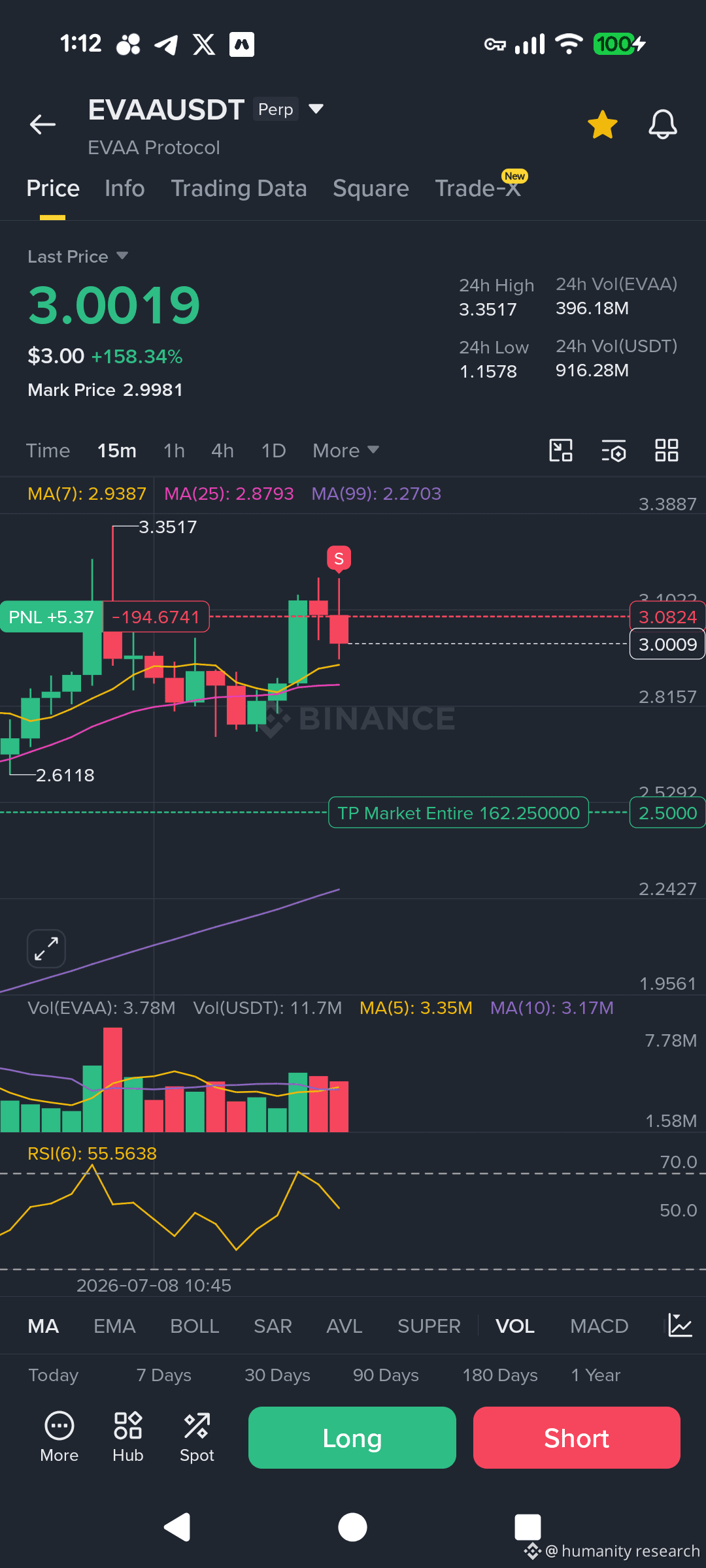The image size is (706, 1568).
Task: Toggle the MA indicator
Action: pos(43,1326)
